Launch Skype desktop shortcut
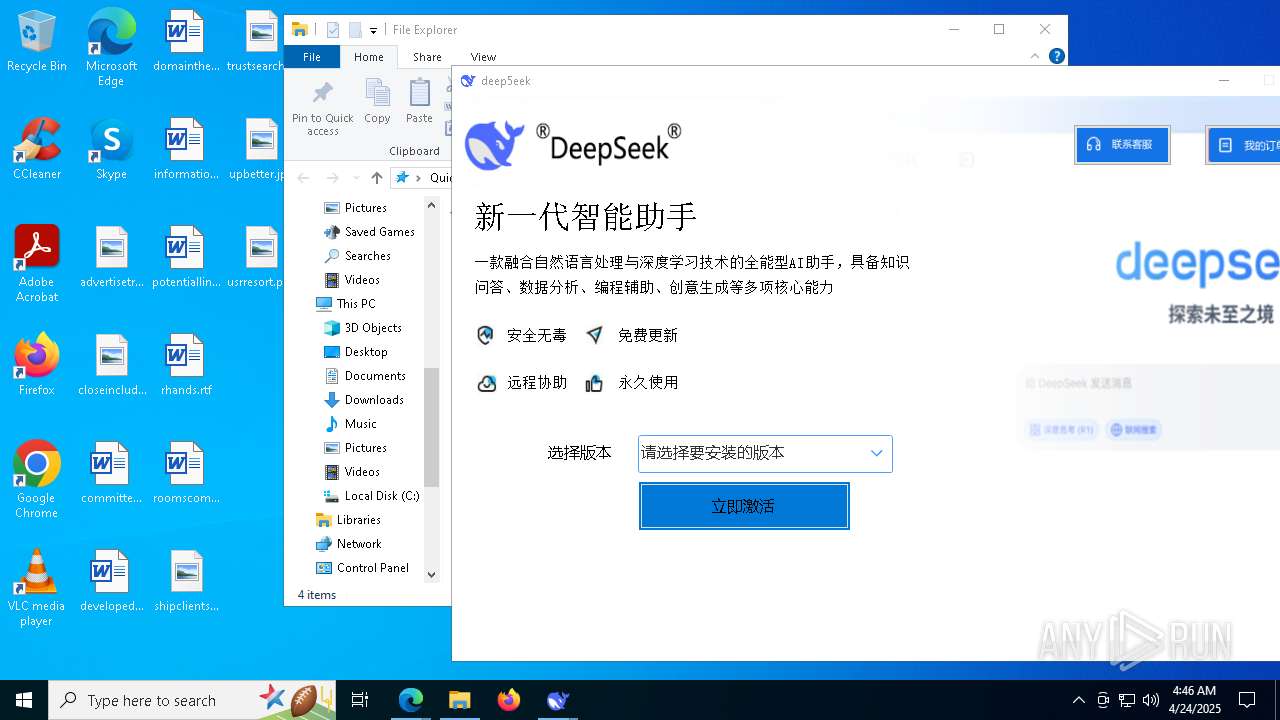The width and height of the screenshot is (1280, 720). (111, 149)
